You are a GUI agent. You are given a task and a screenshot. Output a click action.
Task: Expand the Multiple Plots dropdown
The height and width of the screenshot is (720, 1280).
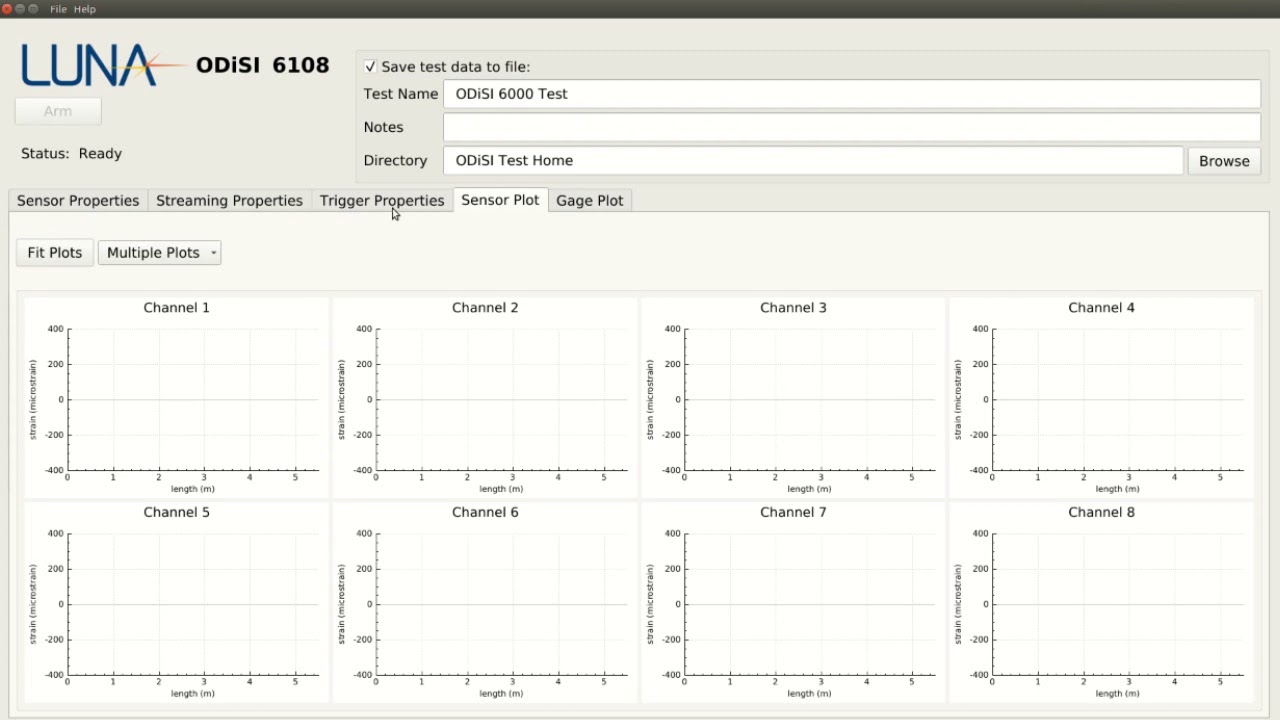point(159,253)
